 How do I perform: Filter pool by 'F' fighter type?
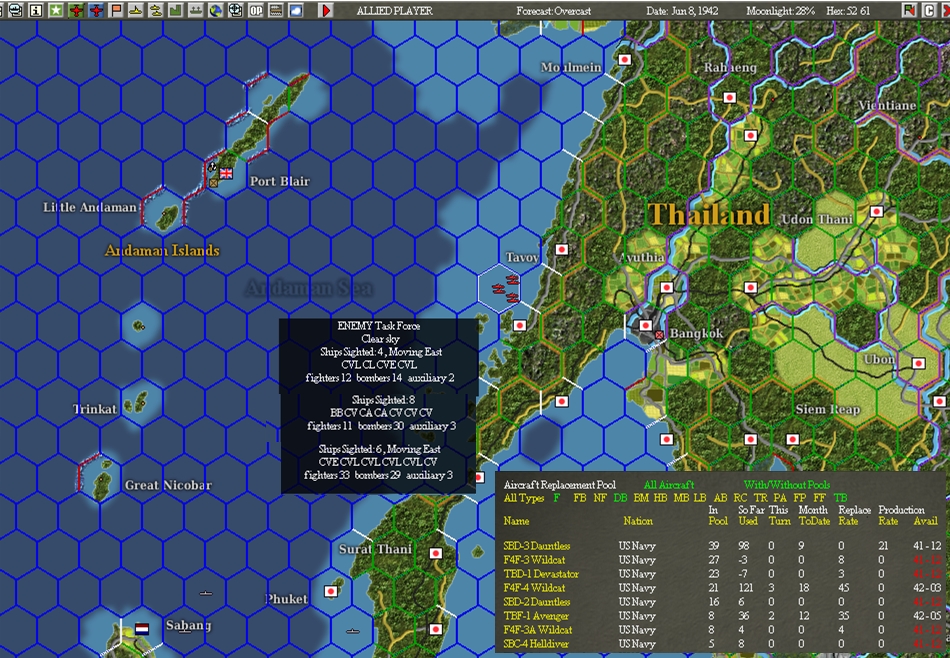[x=556, y=498]
